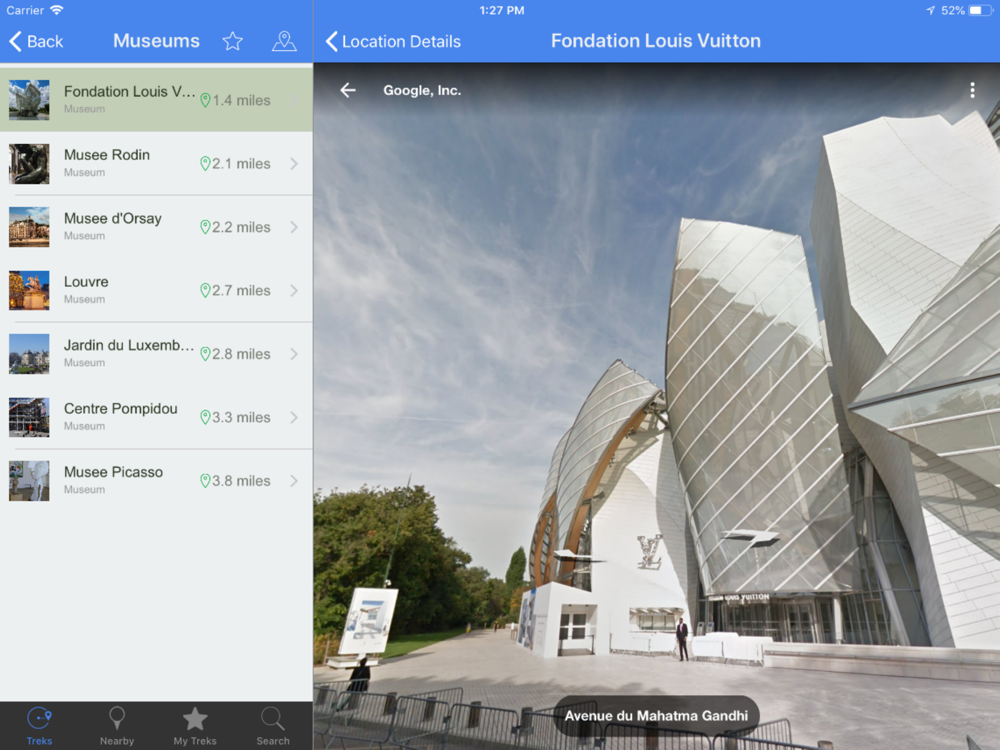Tap the Centre Pompidou thumbnail
Viewport: 1000px width, 750px height.
[29, 417]
